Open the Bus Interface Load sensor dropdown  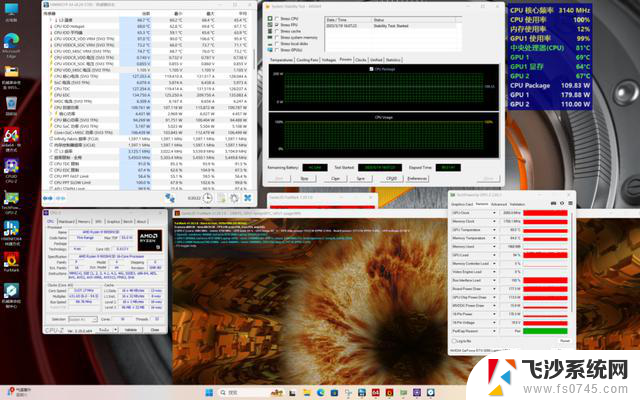[494, 280]
